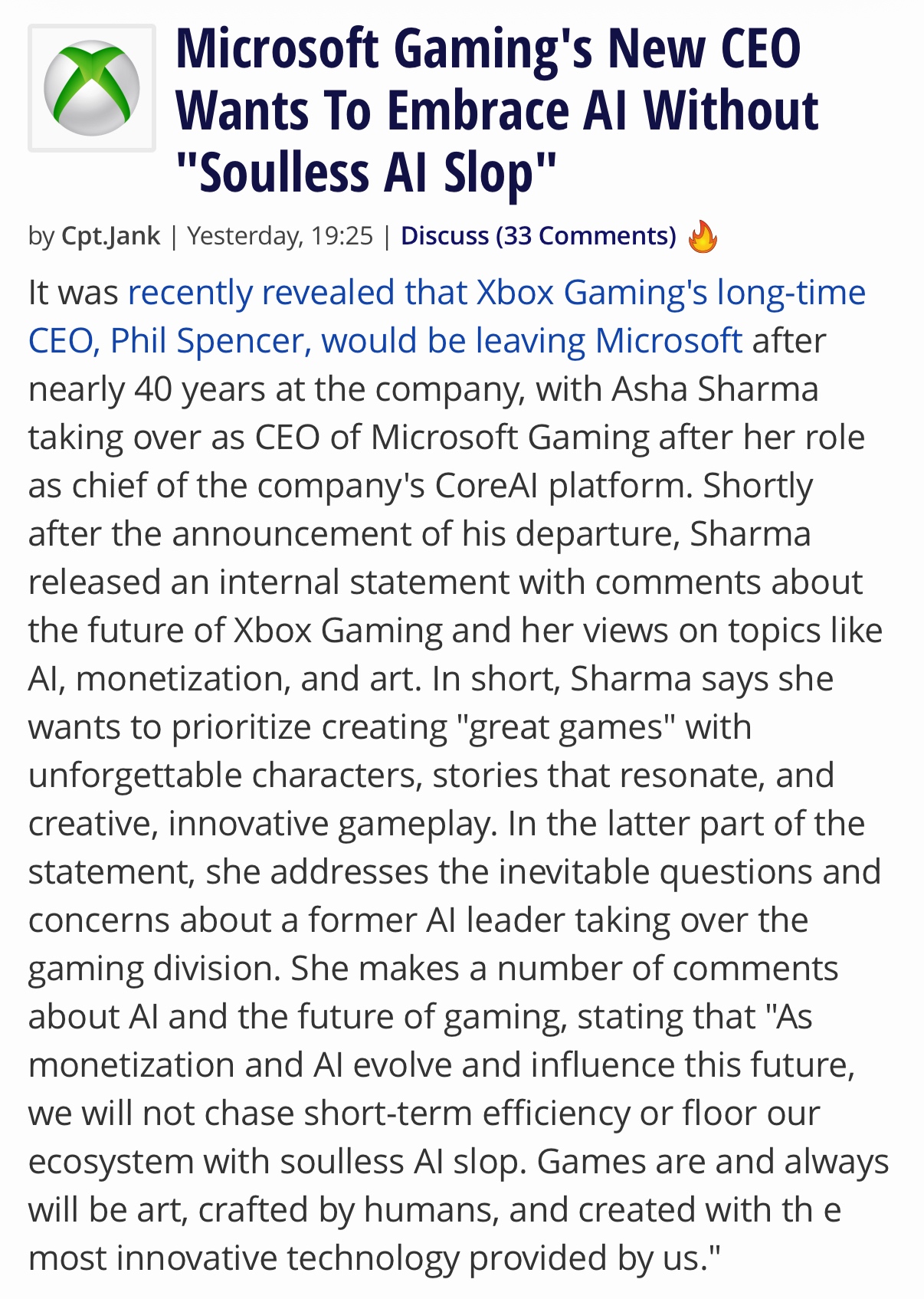Open author Cpt.Jank's profile
Viewport: 924px width, 1299px height.
pyautogui.click(x=111, y=236)
